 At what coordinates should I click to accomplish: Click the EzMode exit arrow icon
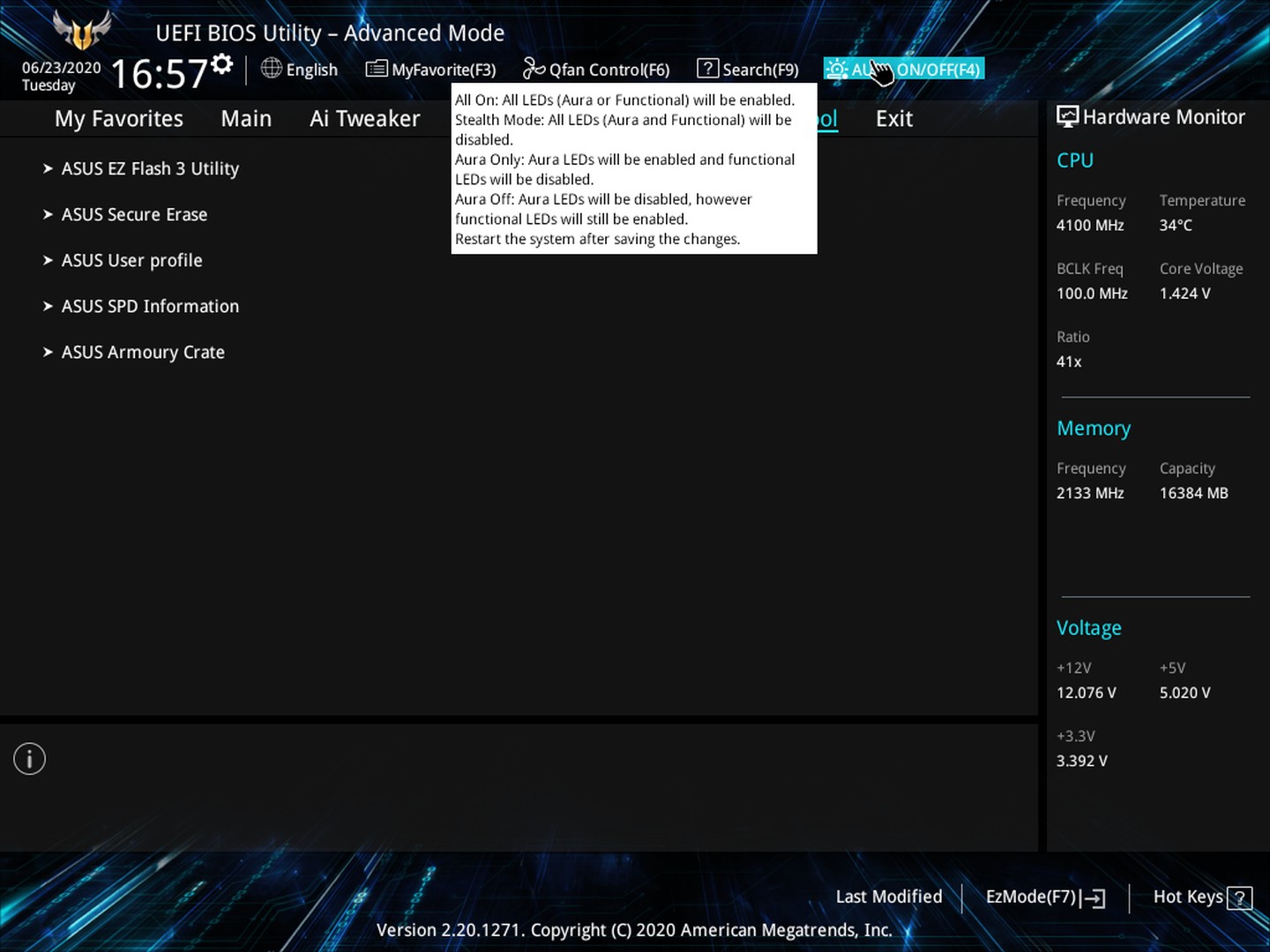[1093, 898]
